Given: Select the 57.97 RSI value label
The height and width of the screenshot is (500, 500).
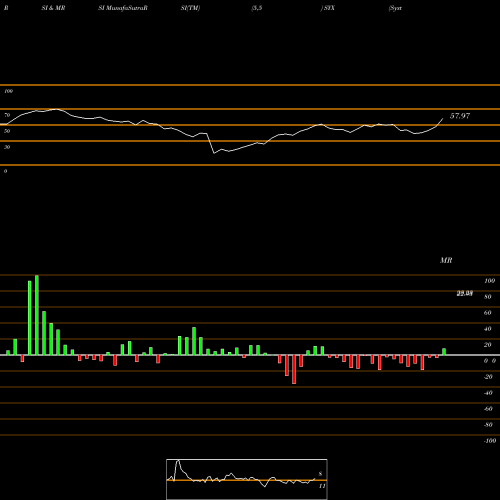Looking at the screenshot, I should click(x=460, y=116).
